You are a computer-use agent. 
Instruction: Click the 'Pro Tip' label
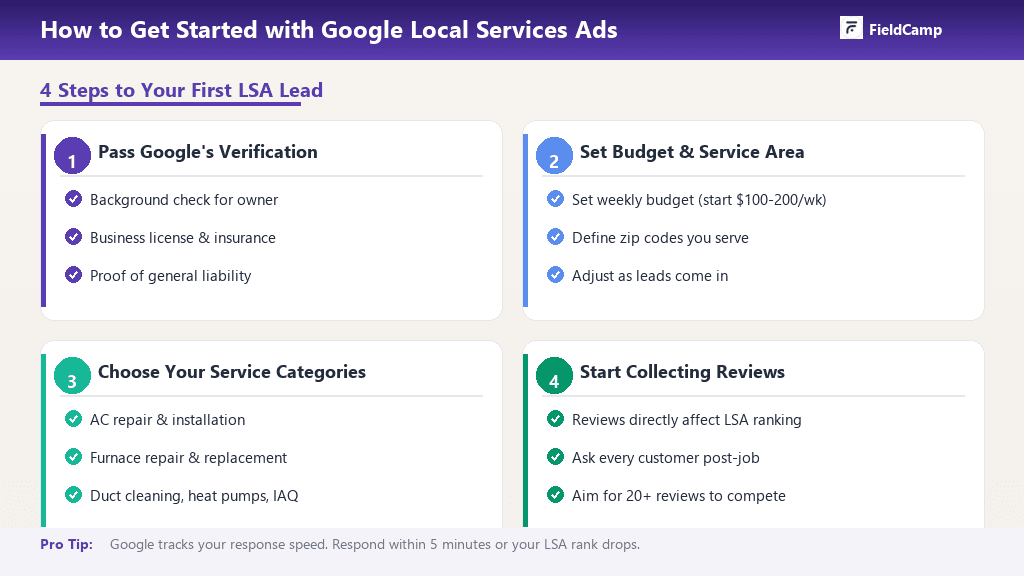pos(64,545)
